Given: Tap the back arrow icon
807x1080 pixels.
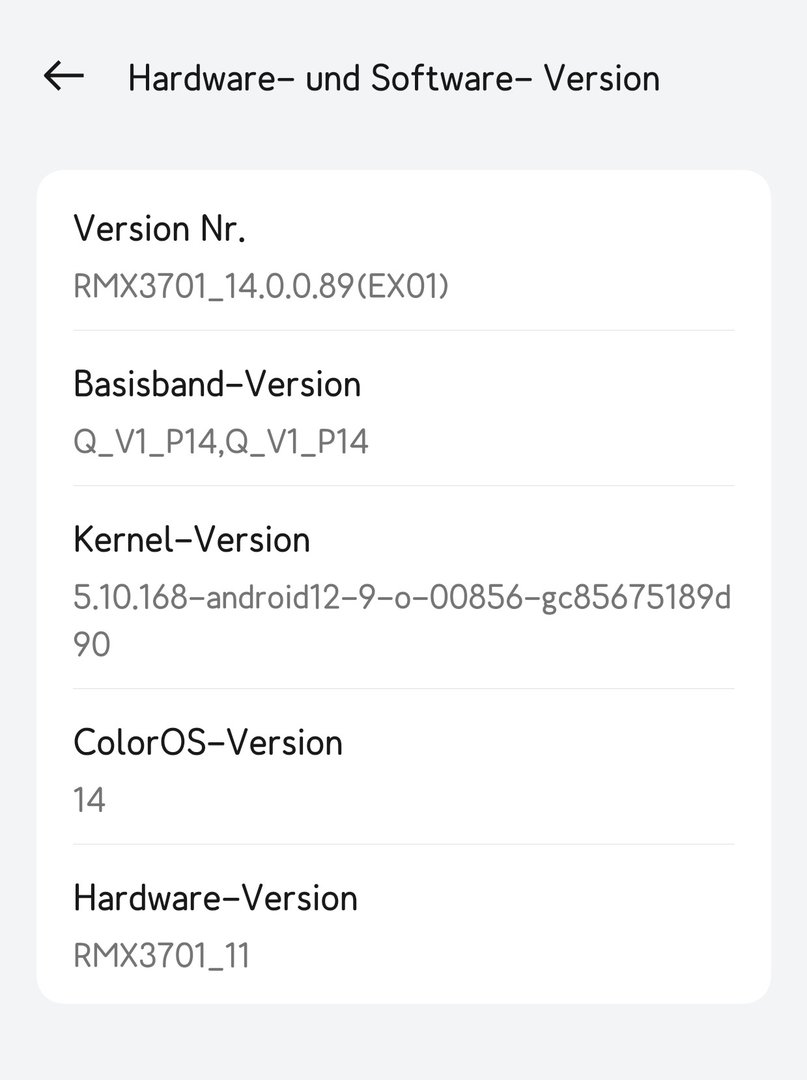Looking at the screenshot, I should tap(64, 77).
